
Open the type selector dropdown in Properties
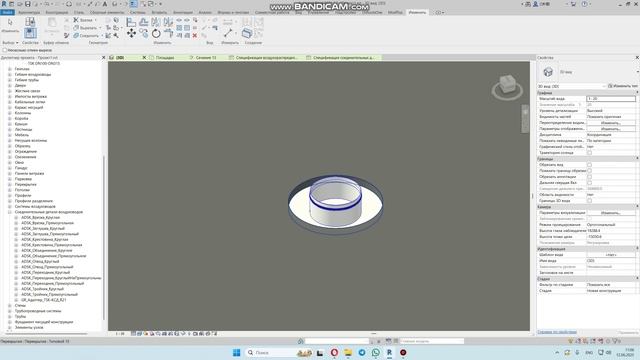(x=637, y=72)
